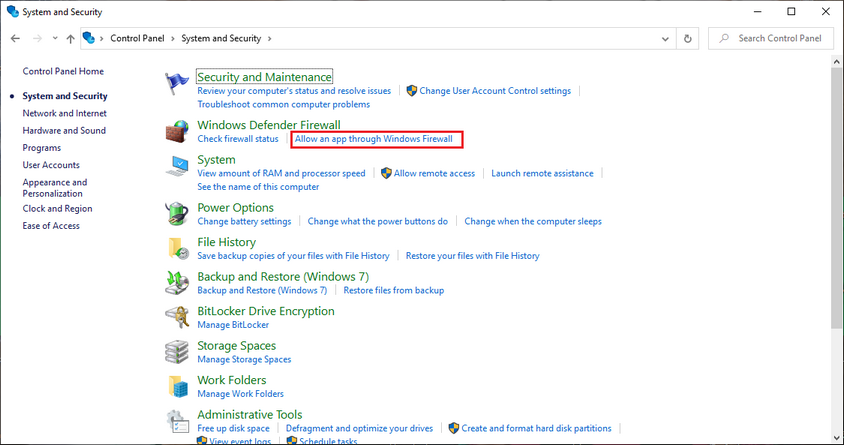
Task: Open the BitLocker Drive Encryption icon
Action: click(x=178, y=317)
